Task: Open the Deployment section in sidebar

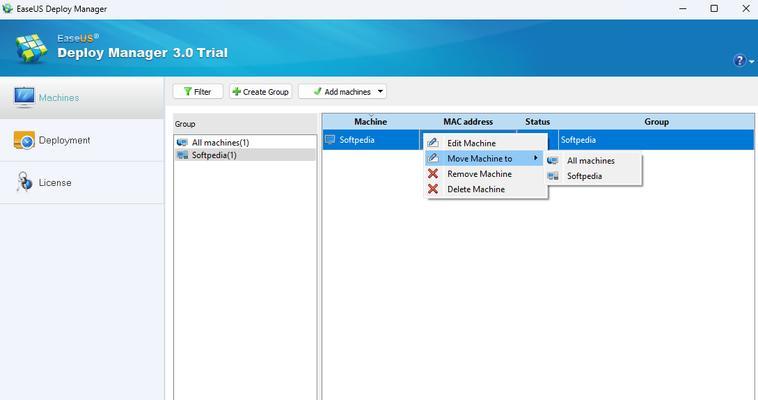Action: (82, 140)
